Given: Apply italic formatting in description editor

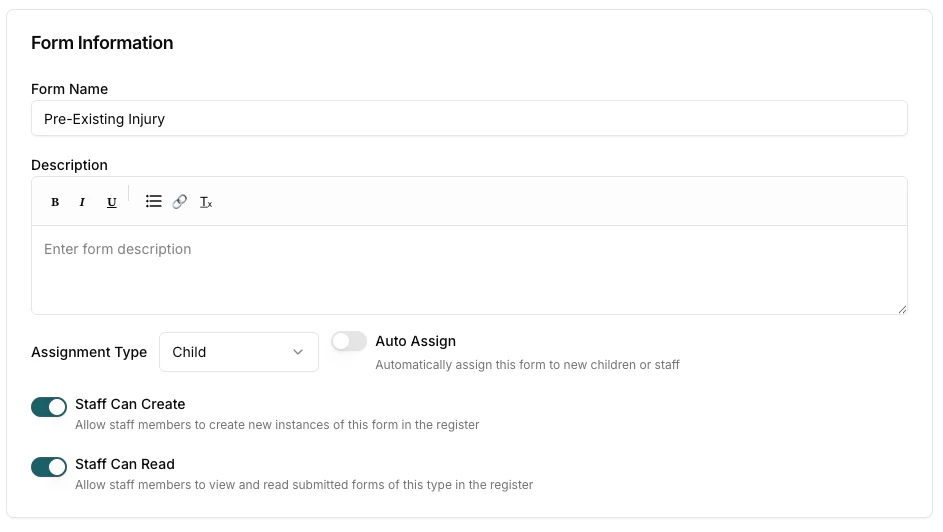Looking at the screenshot, I should point(82,202).
